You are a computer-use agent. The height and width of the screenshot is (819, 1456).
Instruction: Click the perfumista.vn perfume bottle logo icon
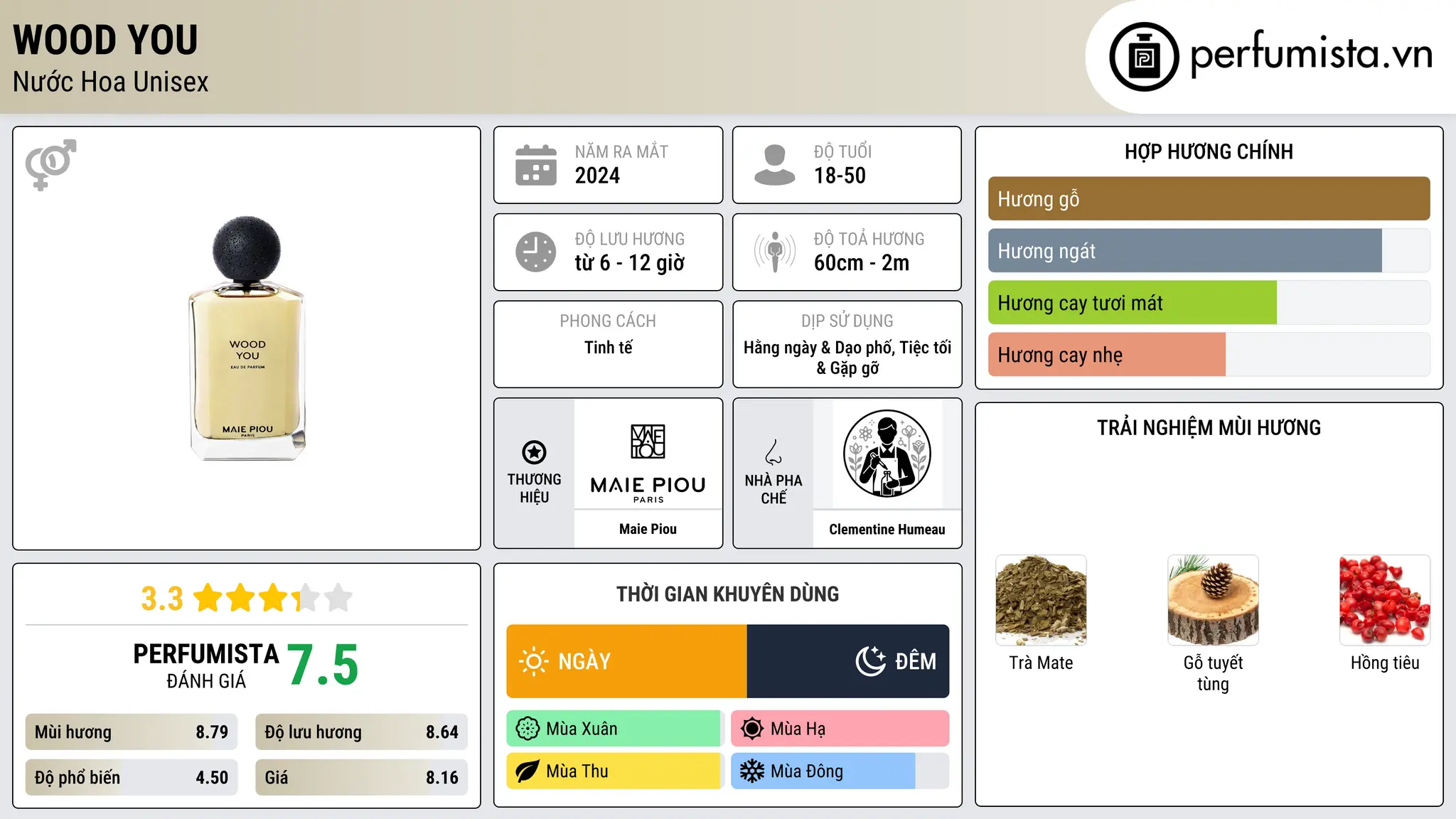(x=1144, y=57)
